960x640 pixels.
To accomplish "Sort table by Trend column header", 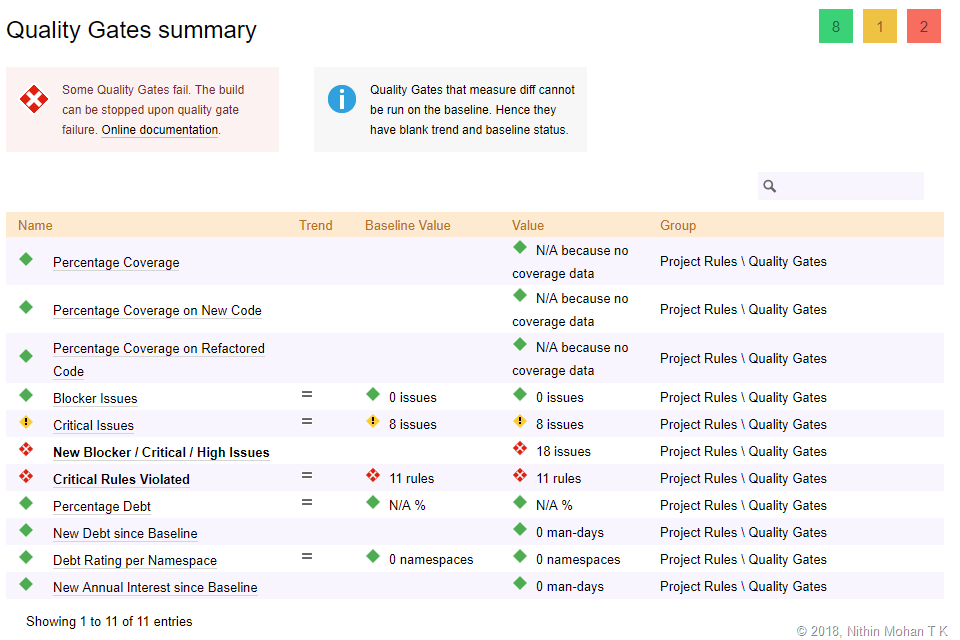I will coord(316,225).
